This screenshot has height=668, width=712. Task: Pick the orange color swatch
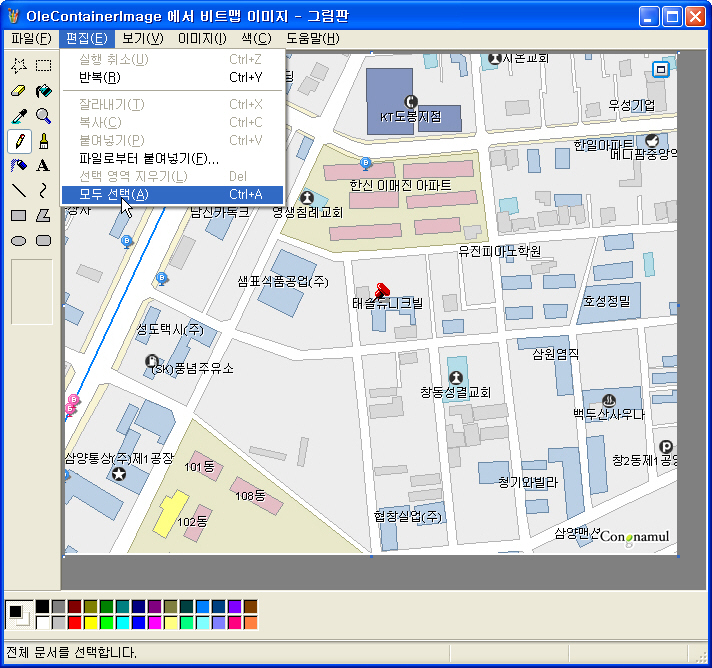pos(251,622)
